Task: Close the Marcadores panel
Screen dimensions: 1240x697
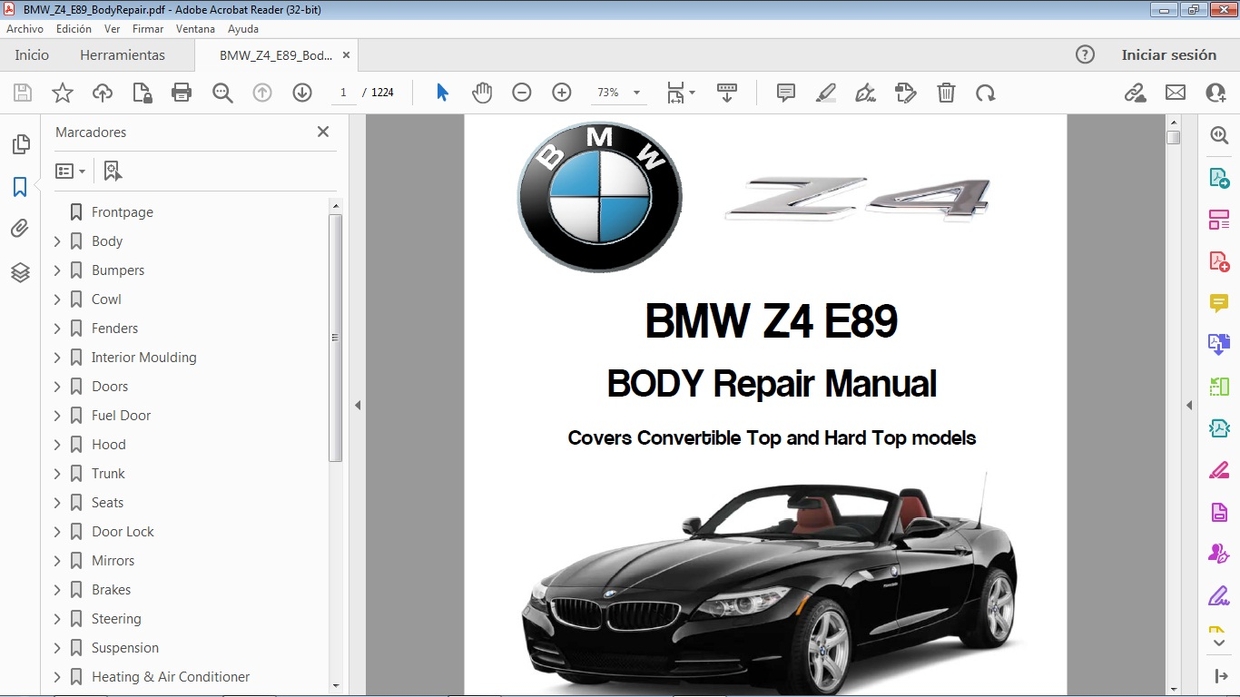Action: click(x=322, y=131)
